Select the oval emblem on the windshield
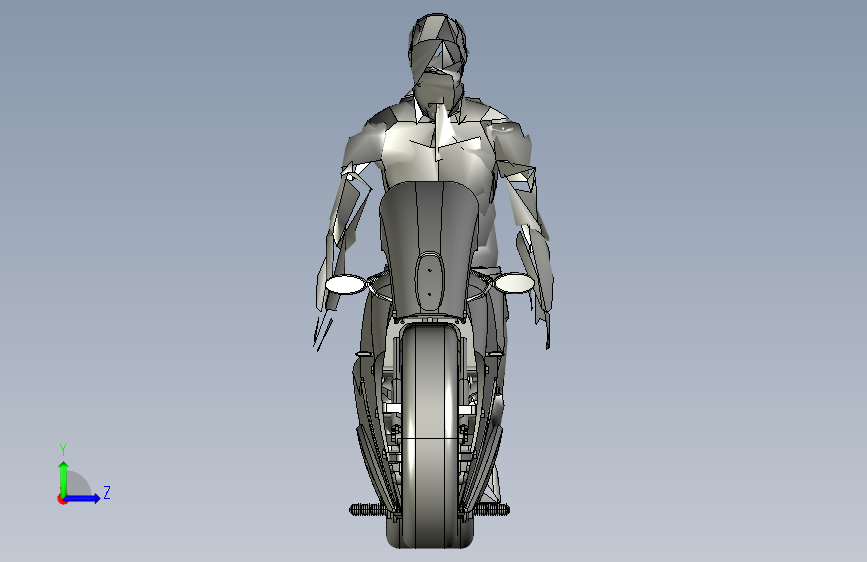Screen dimensions: 867x562 (430, 282)
